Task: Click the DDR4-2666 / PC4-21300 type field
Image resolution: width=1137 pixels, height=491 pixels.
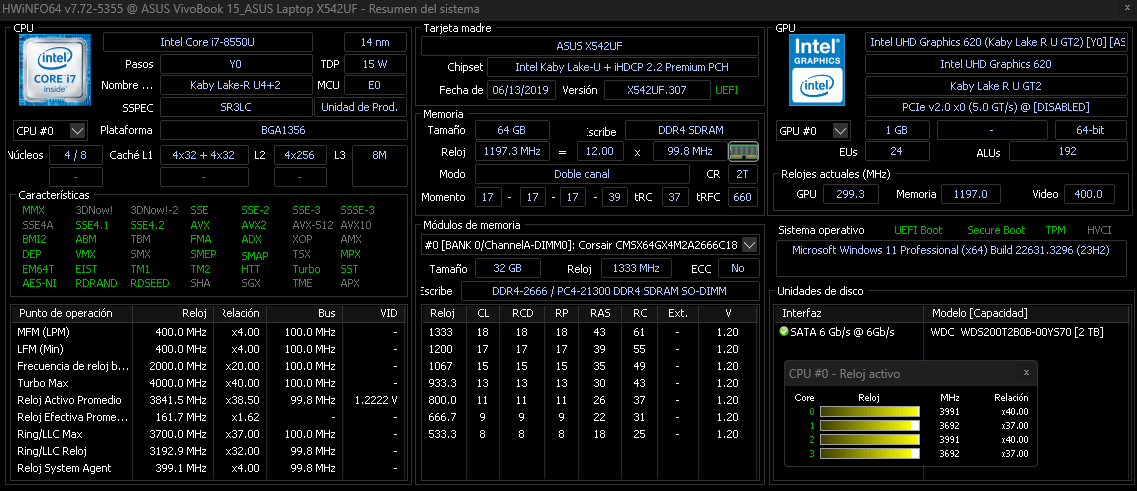Action: [x=610, y=291]
